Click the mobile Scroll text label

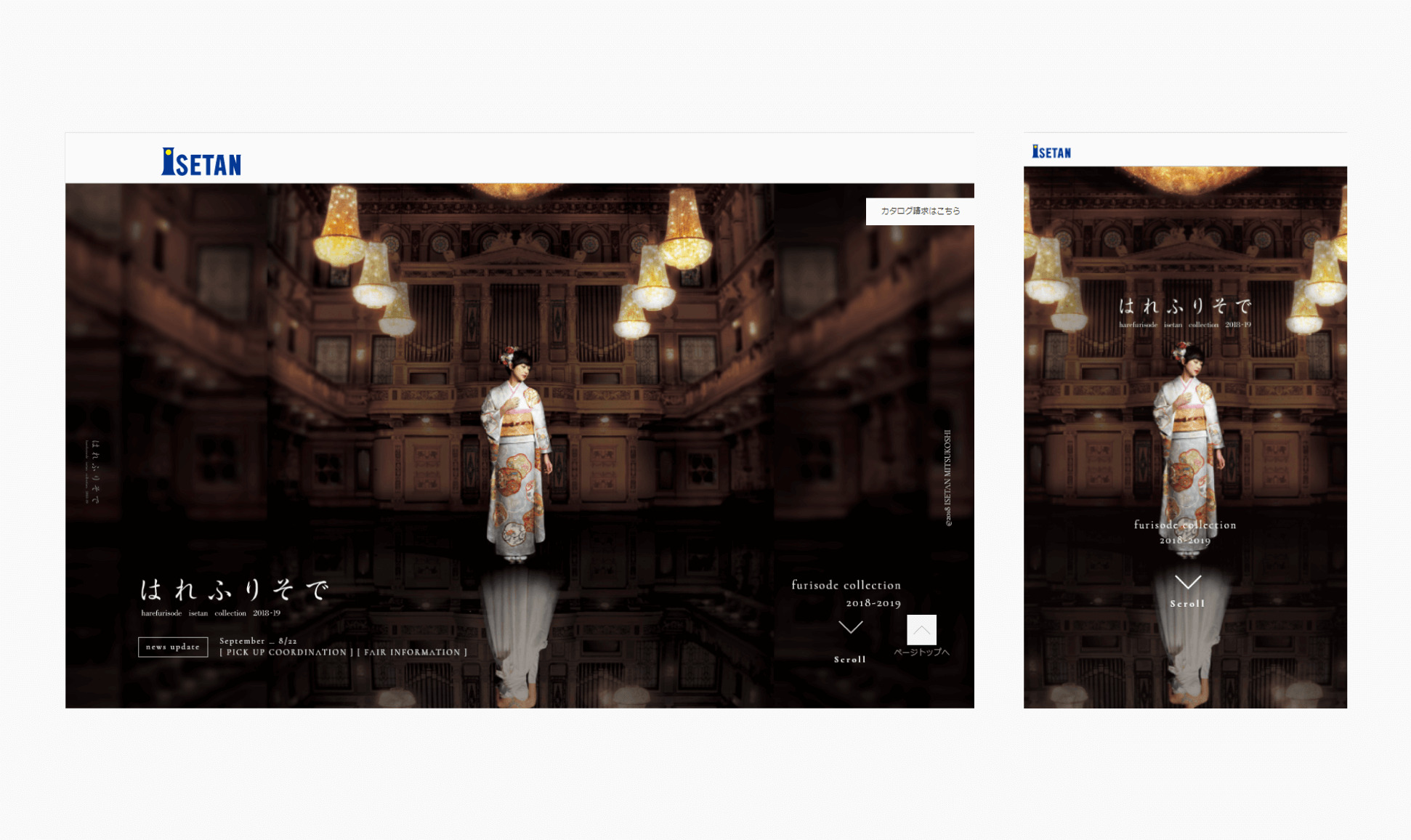pyautogui.click(x=1186, y=604)
